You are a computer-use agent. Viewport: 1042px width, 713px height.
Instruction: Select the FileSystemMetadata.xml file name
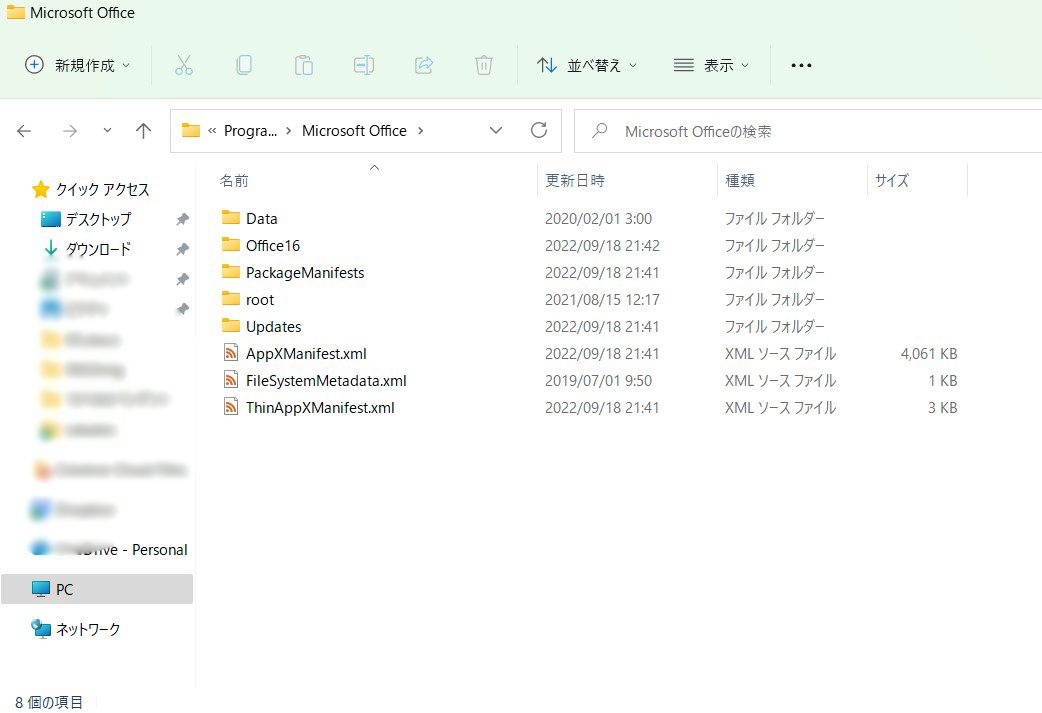[326, 381]
